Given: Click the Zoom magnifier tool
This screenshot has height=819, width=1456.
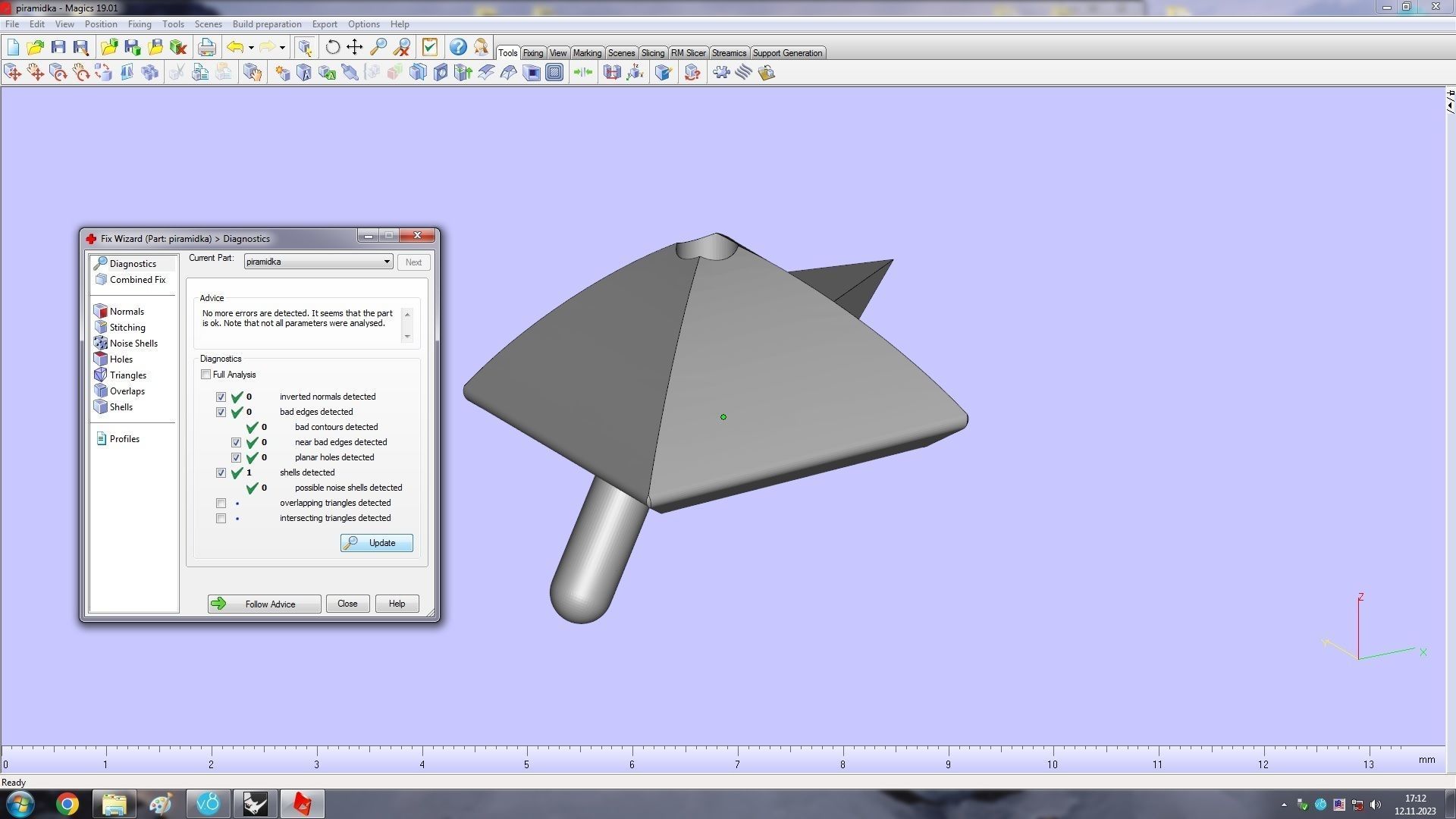Looking at the screenshot, I should (378, 47).
